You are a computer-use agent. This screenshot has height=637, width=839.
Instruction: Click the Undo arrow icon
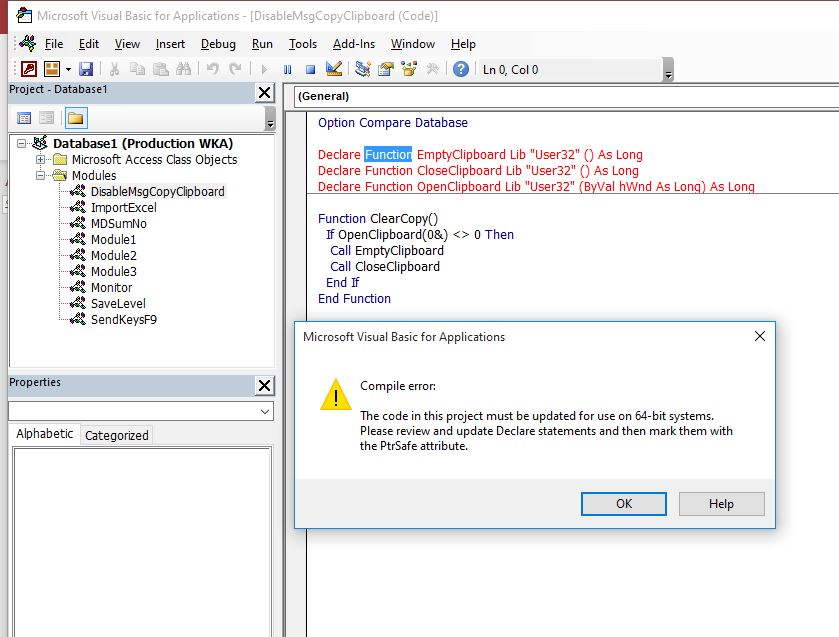pyautogui.click(x=212, y=69)
